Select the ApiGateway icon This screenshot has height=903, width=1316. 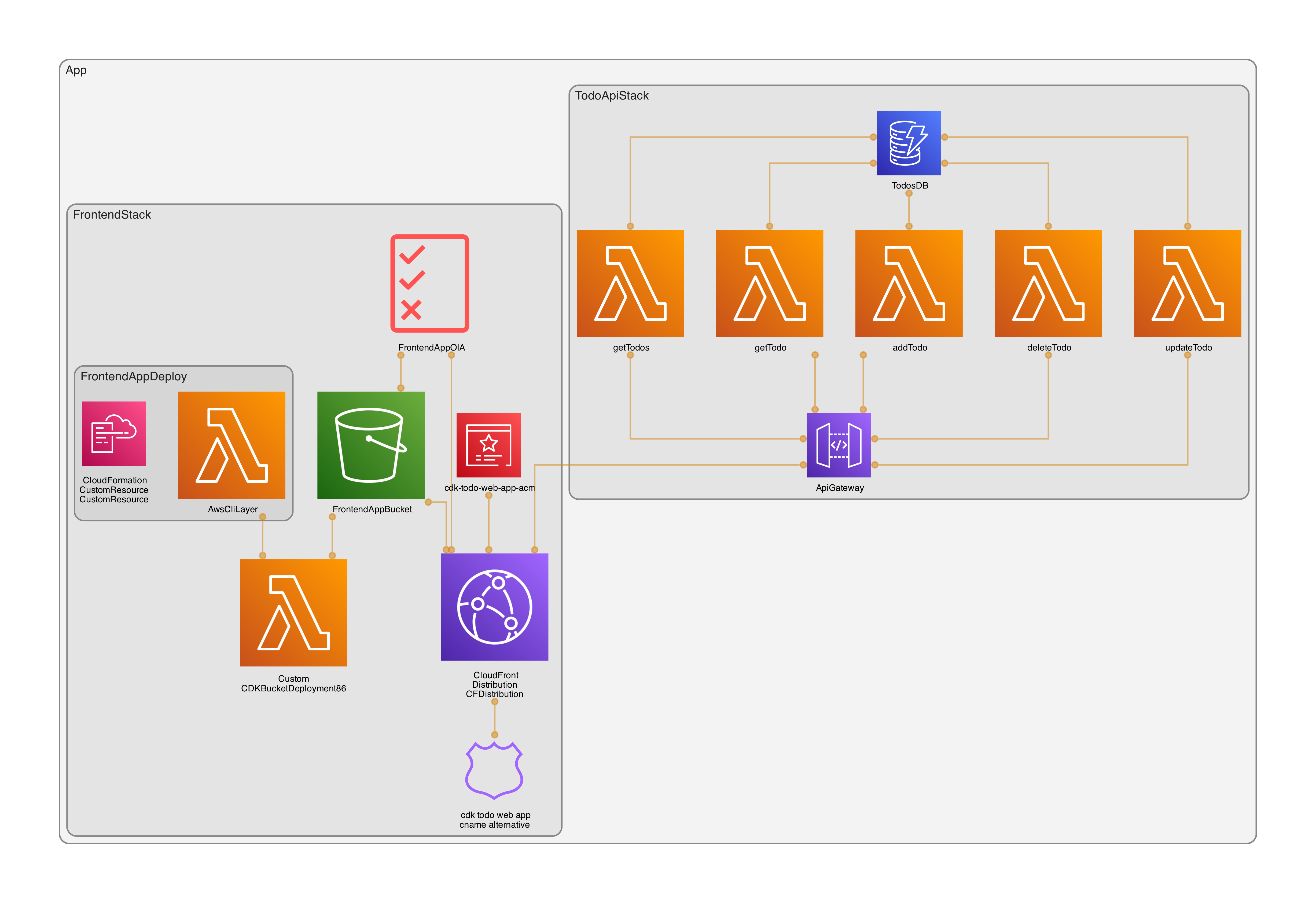tap(839, 445)
